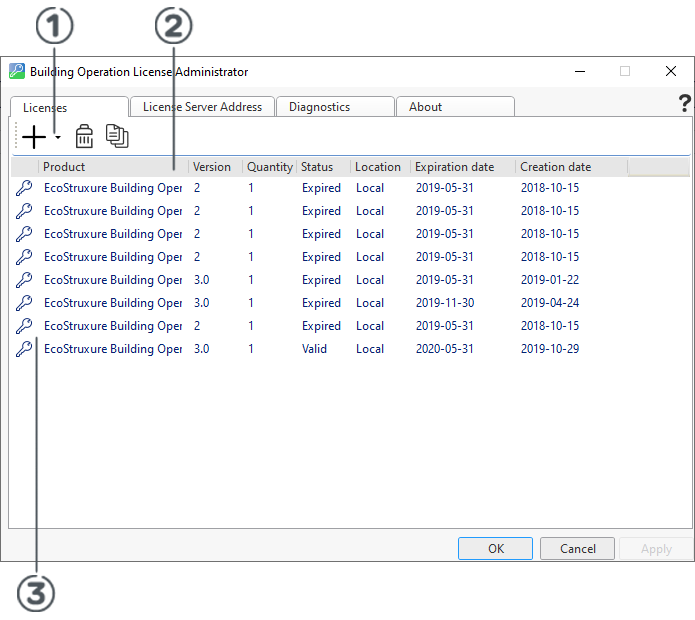This screenshot has width=695, height=620.
Task: Click expiration date 2020-05-31
Action: [x=445, y=349]
